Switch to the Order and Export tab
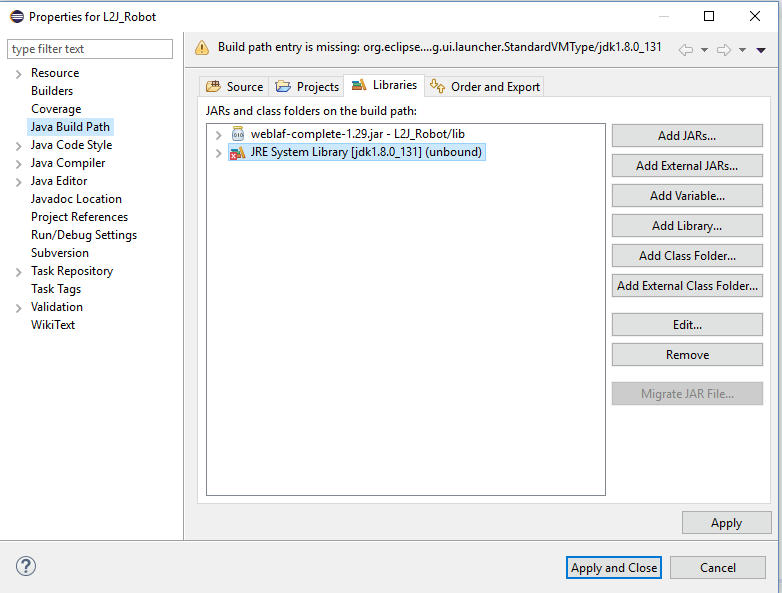The width and height of the screenshot is (782, 593). 485,87
